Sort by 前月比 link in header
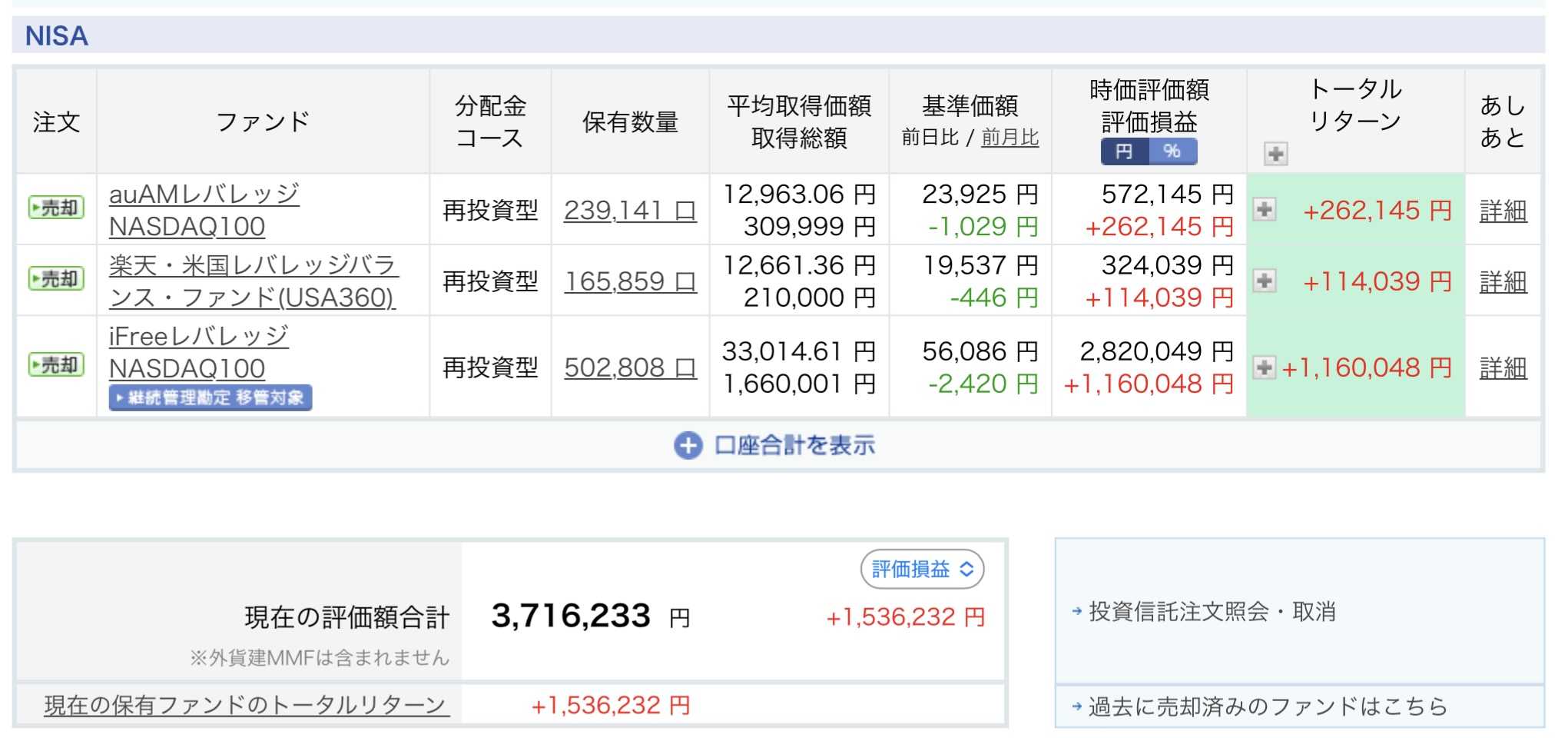 [x=1009, y=138]
